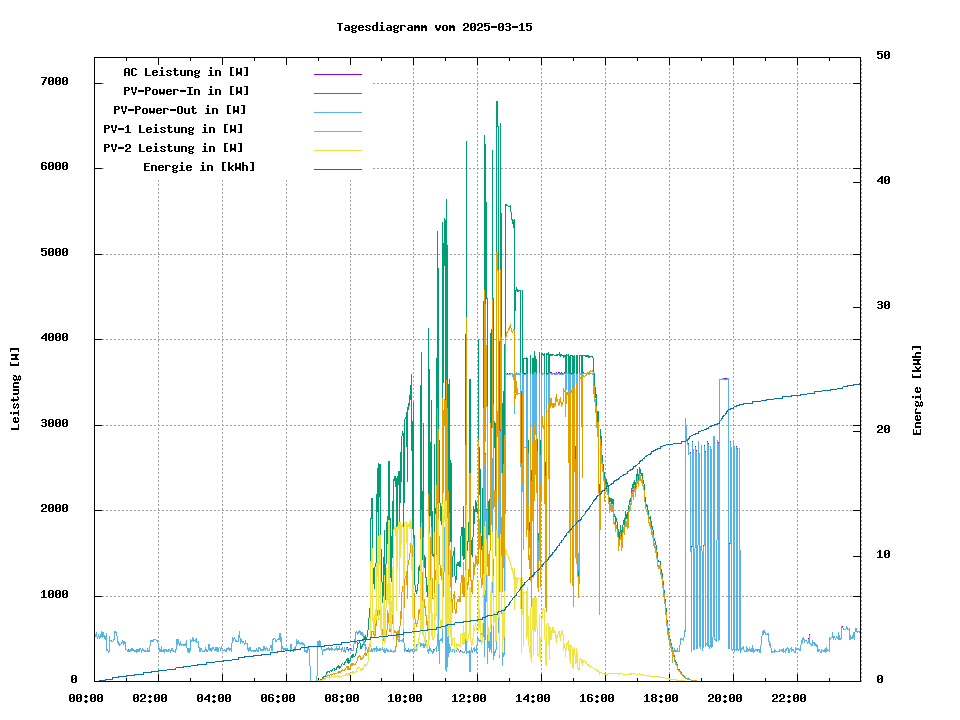Viewport: 960px width, 720px height.
Task: Click the purple AC Leistung legend line
Action: coord(337,73)
